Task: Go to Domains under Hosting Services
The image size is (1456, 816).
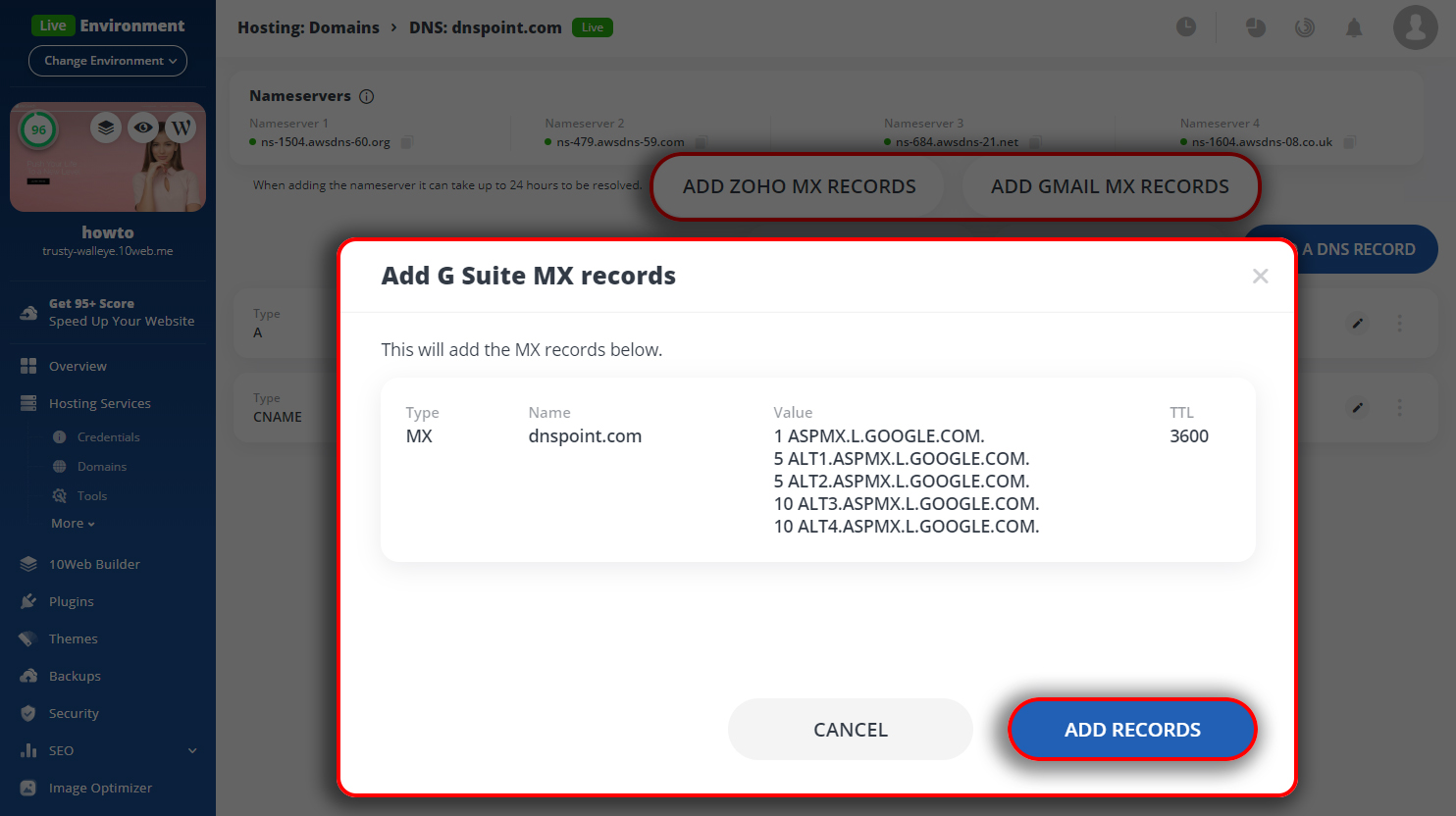Action: tap(101, 467)
